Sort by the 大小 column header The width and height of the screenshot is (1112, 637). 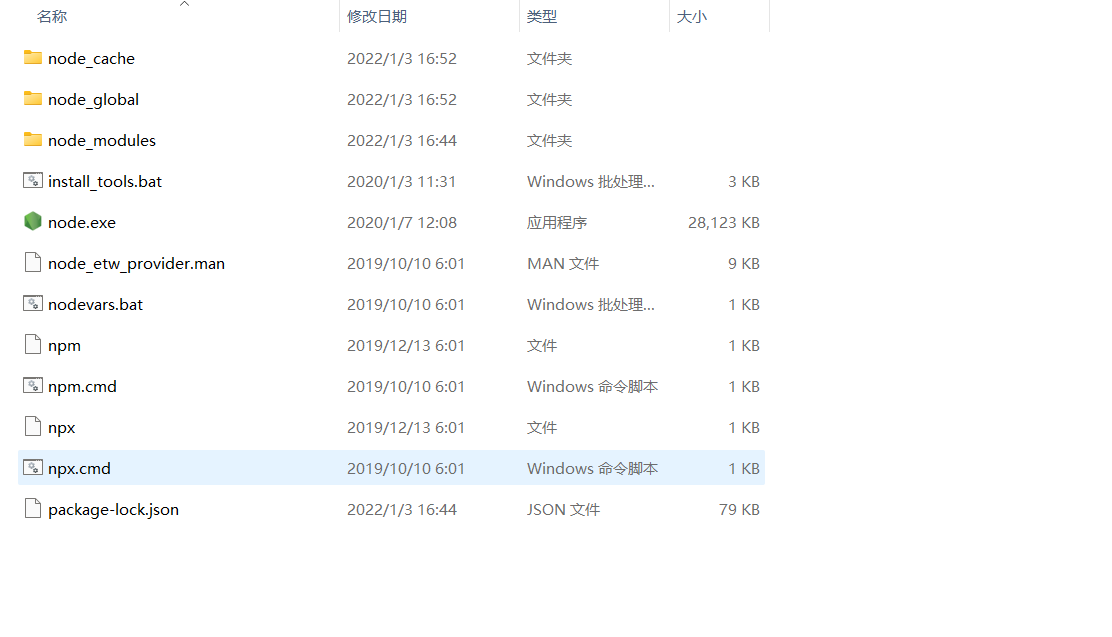tap(691, 16)
